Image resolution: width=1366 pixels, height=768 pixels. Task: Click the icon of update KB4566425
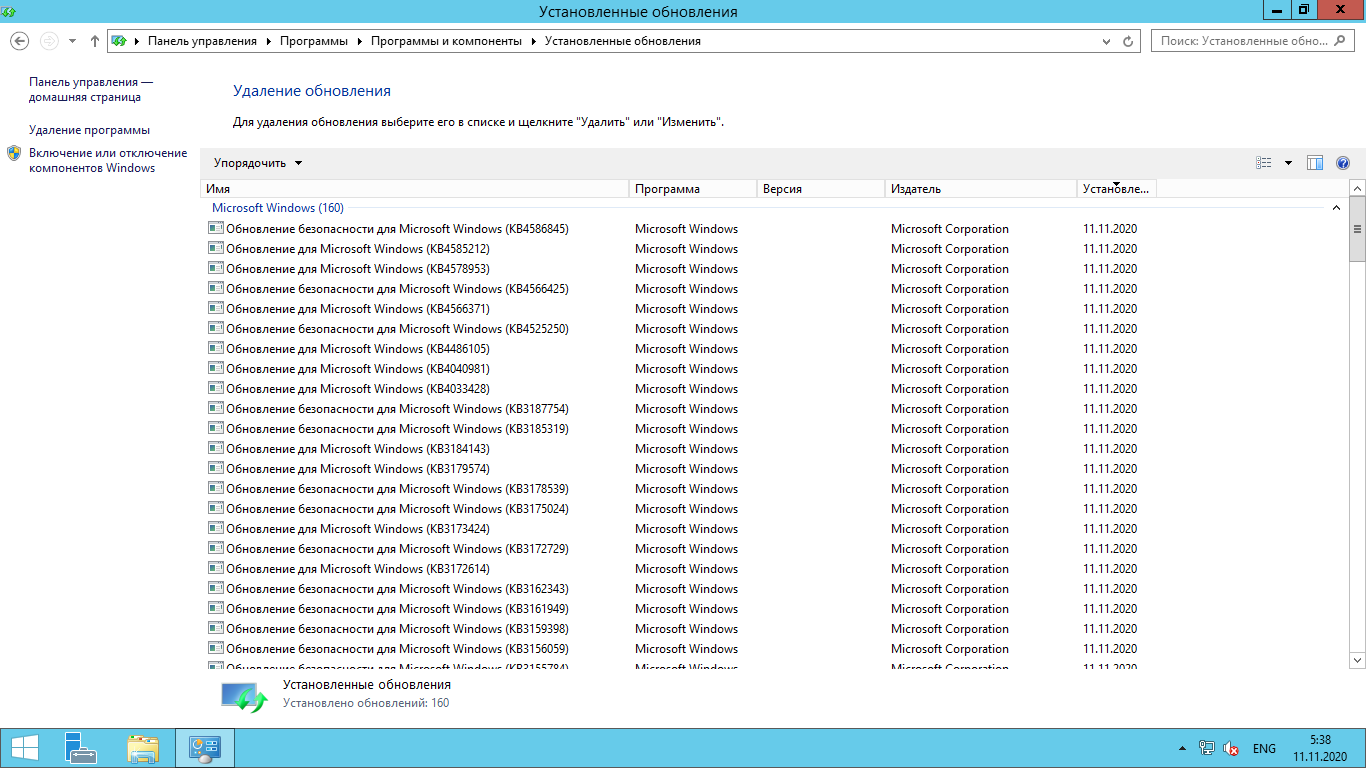coord(215,288)
